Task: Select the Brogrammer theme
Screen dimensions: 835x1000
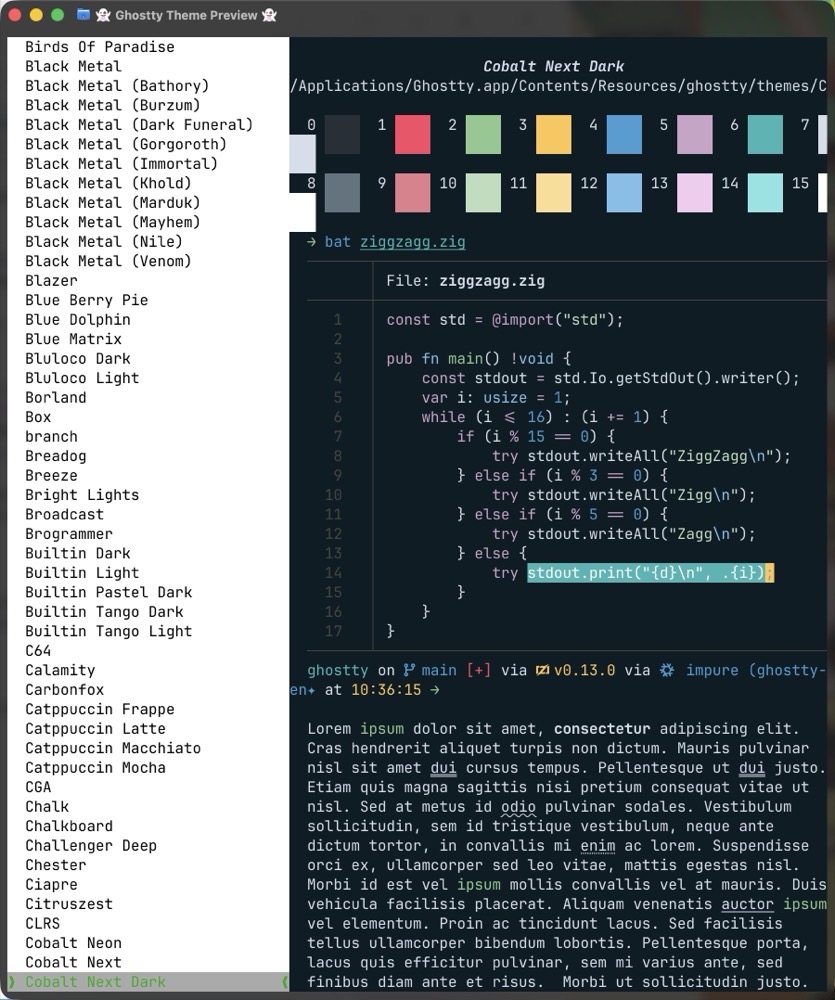Action: (69, 534)
